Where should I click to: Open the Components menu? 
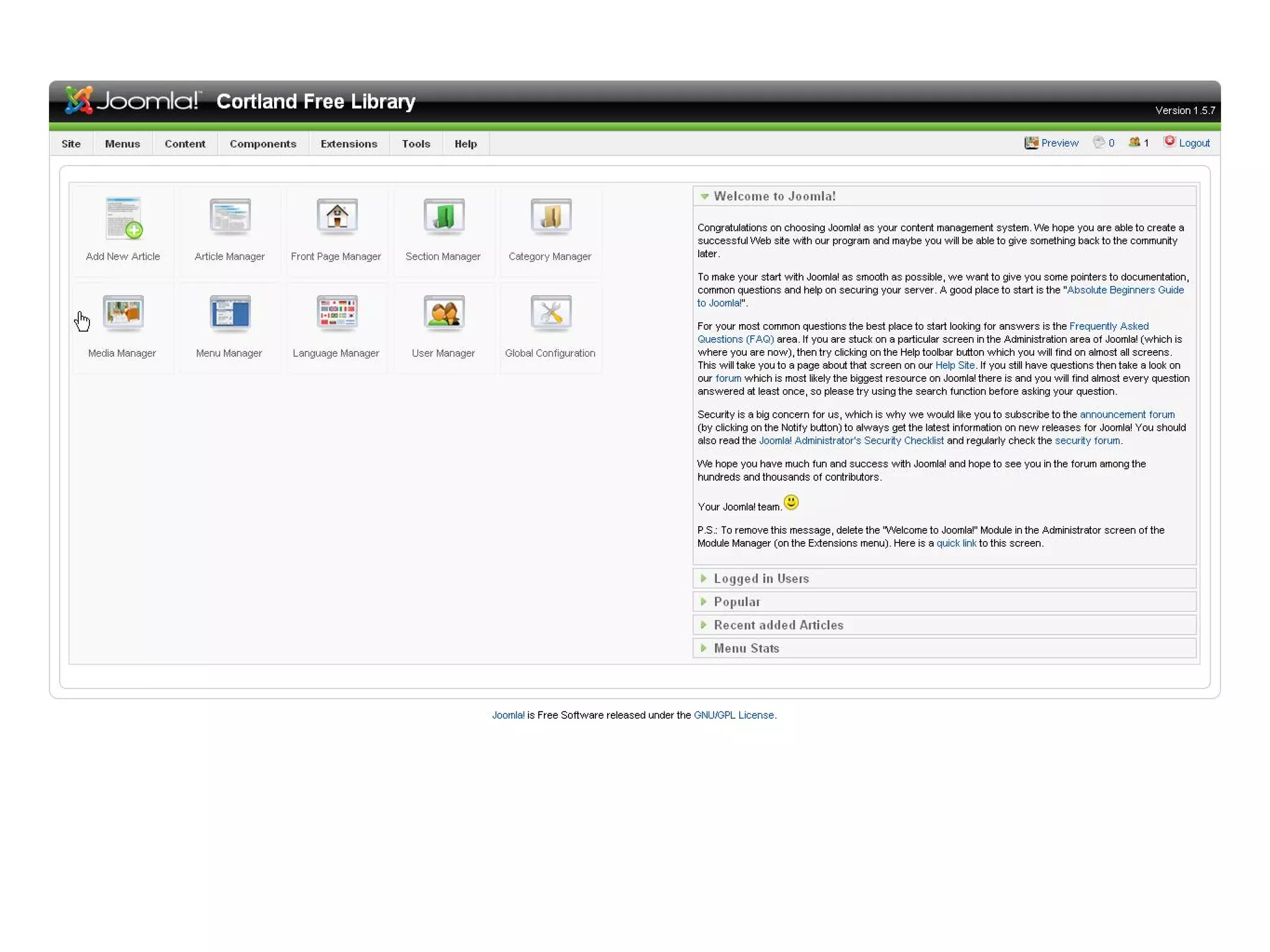point(263,144)
